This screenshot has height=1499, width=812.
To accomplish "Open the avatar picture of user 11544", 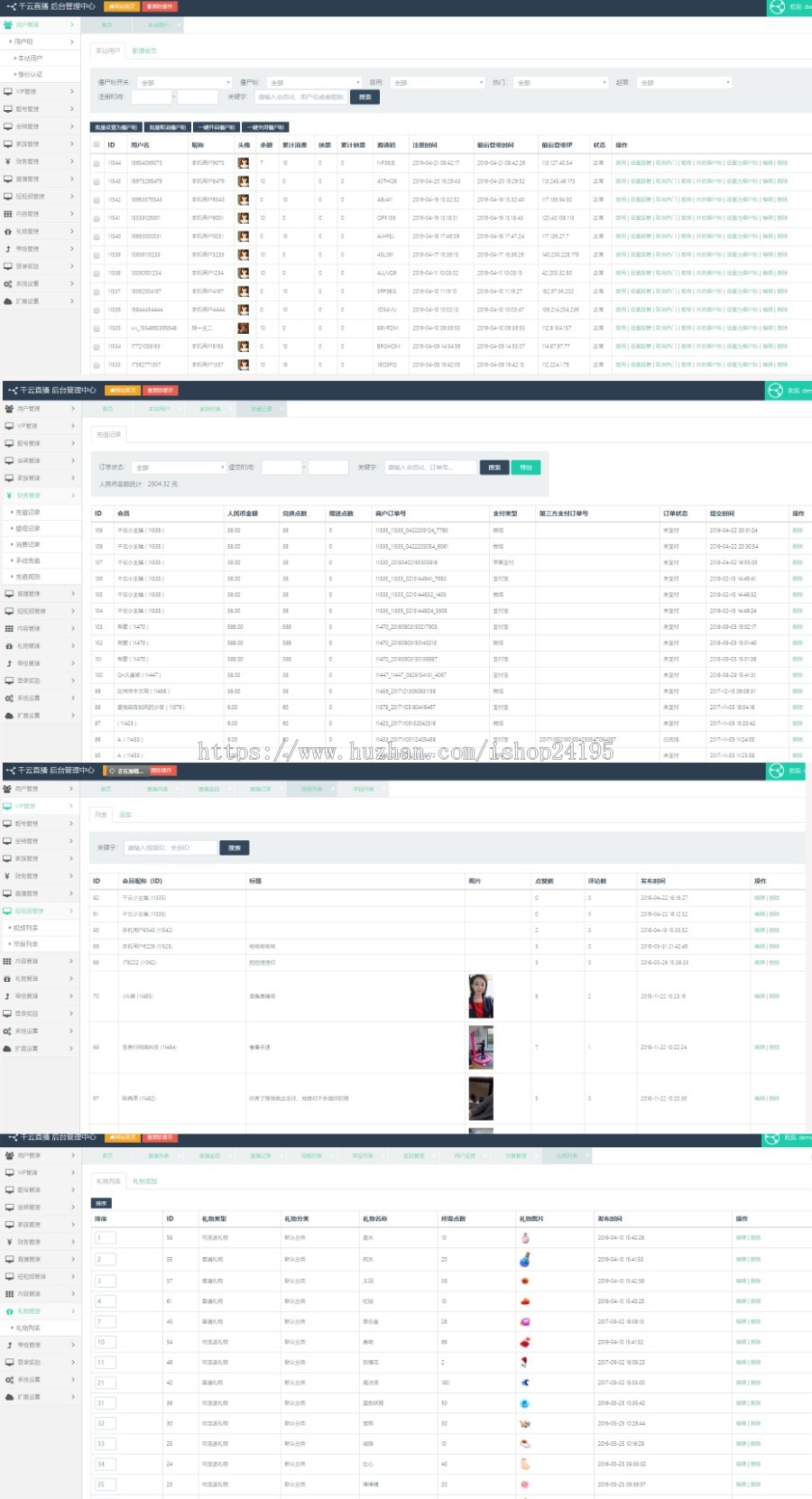I will point(244,163).
